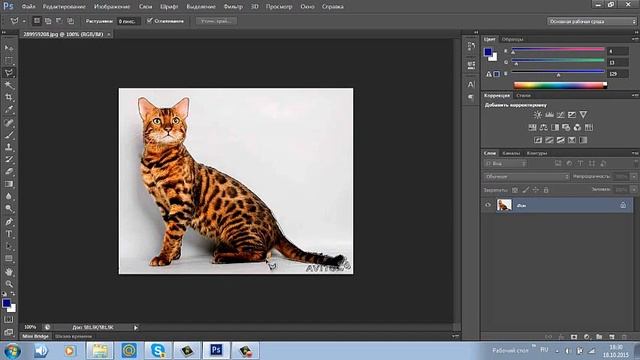Open the layer fill slider arrow

(x=633, y=189)
